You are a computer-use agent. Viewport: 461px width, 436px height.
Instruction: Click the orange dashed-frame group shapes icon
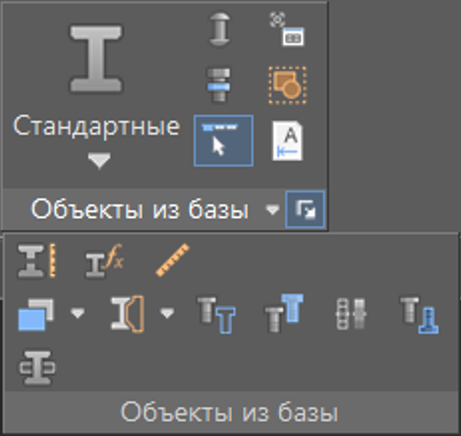tap(288, 85)
